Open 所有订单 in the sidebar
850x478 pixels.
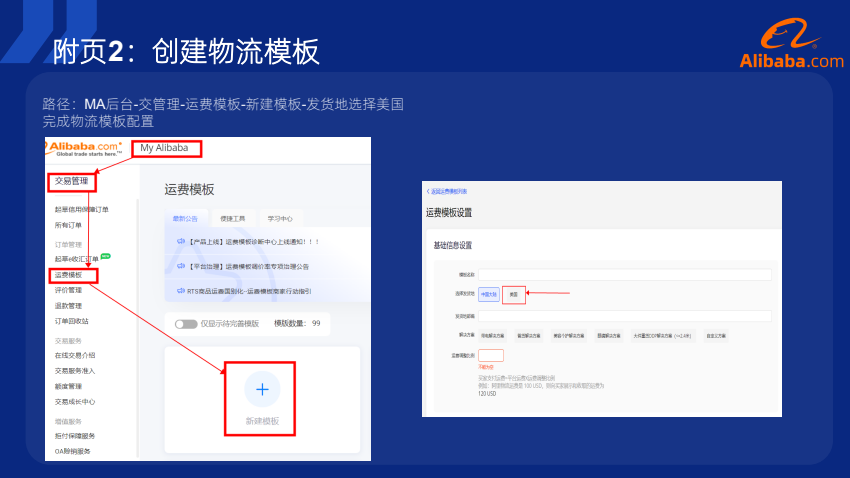pos(69,225)
